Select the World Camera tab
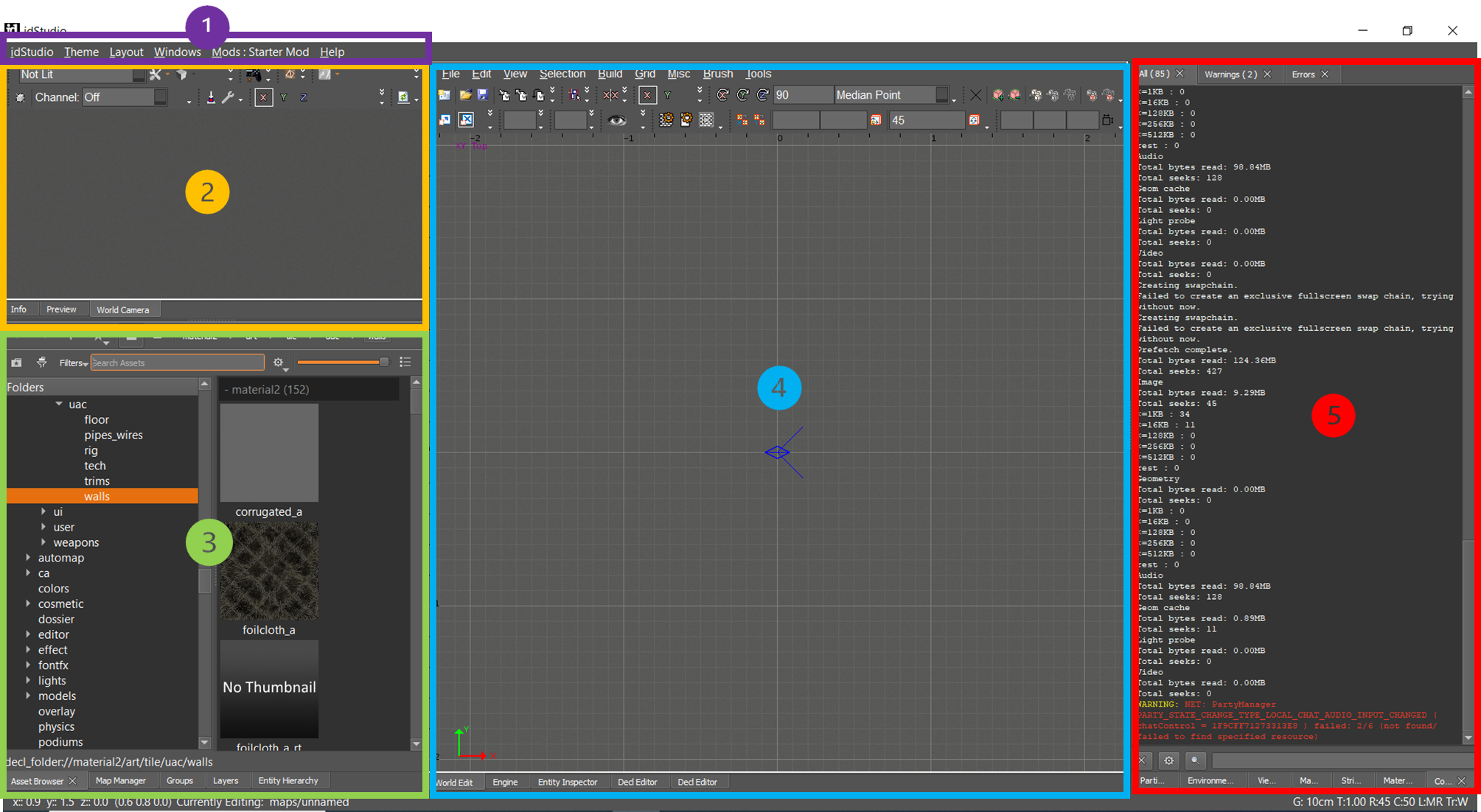Screen dimensions: 1481x812 (122, 309)
